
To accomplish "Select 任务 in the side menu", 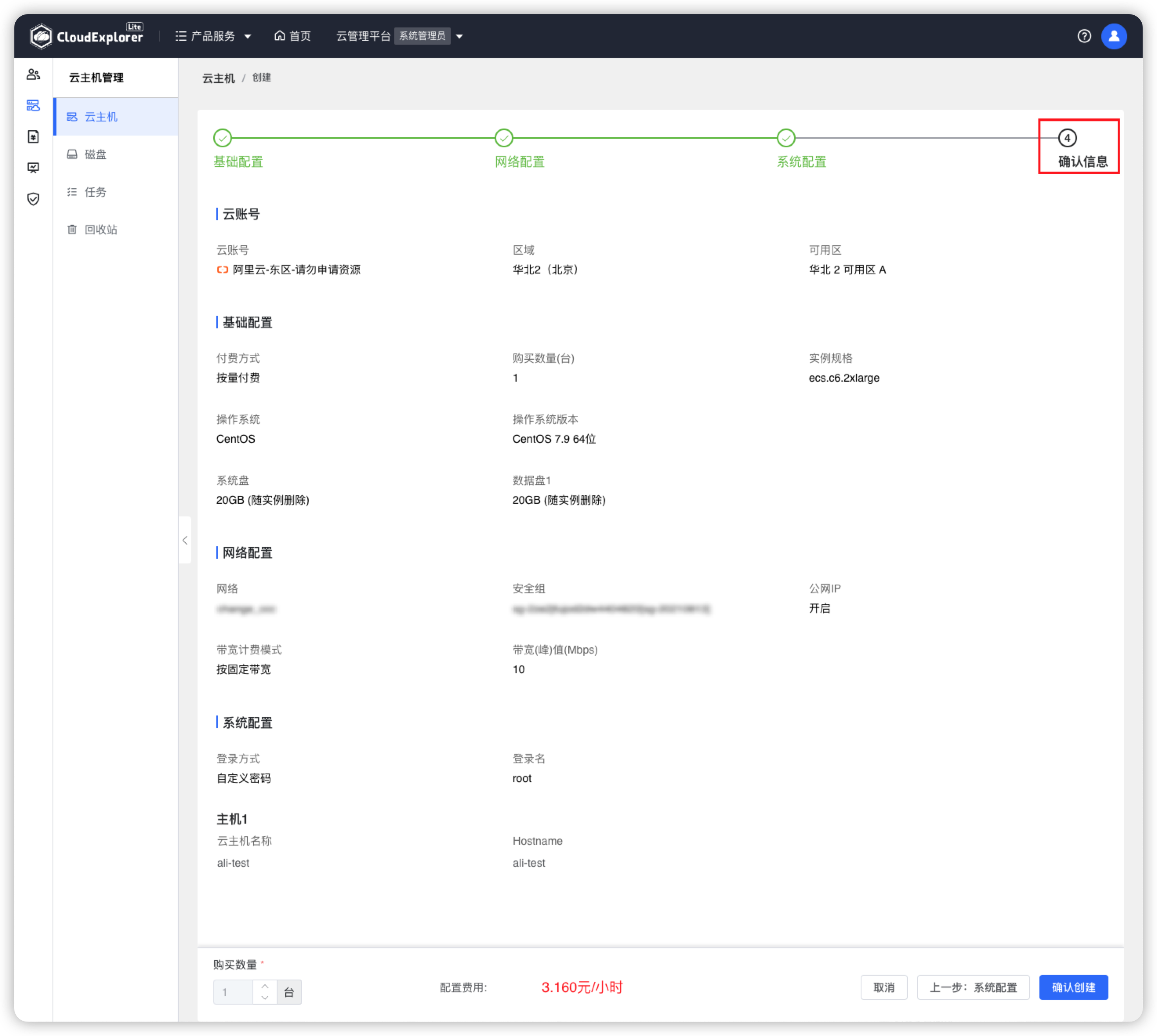I will (x=116, y=192).
